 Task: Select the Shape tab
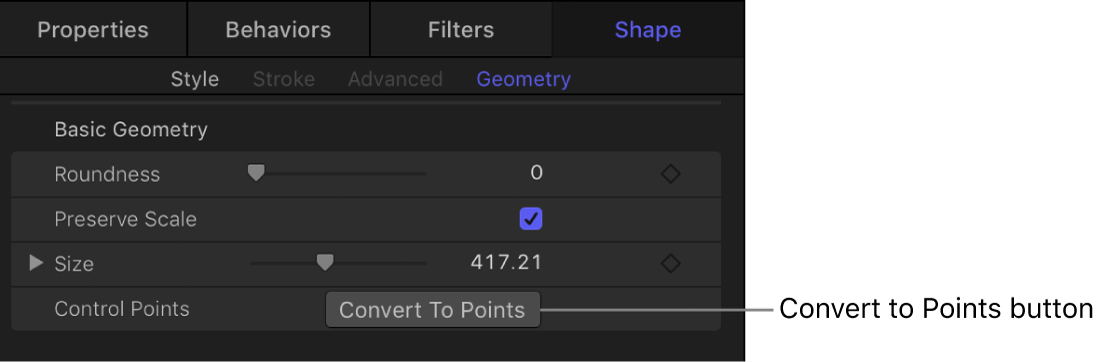pyautogui.click(x=648, y=29)
